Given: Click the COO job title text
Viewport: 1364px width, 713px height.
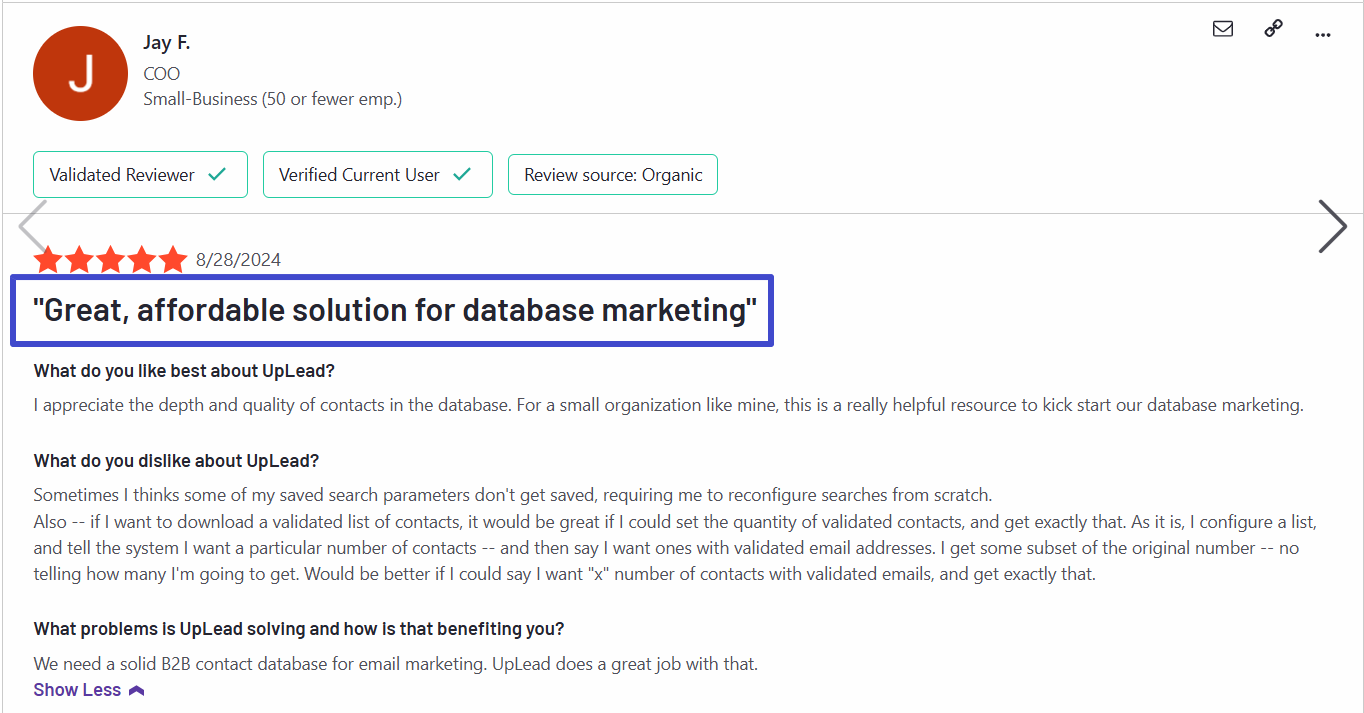Looking at the screenshot, I should point(162,73).
